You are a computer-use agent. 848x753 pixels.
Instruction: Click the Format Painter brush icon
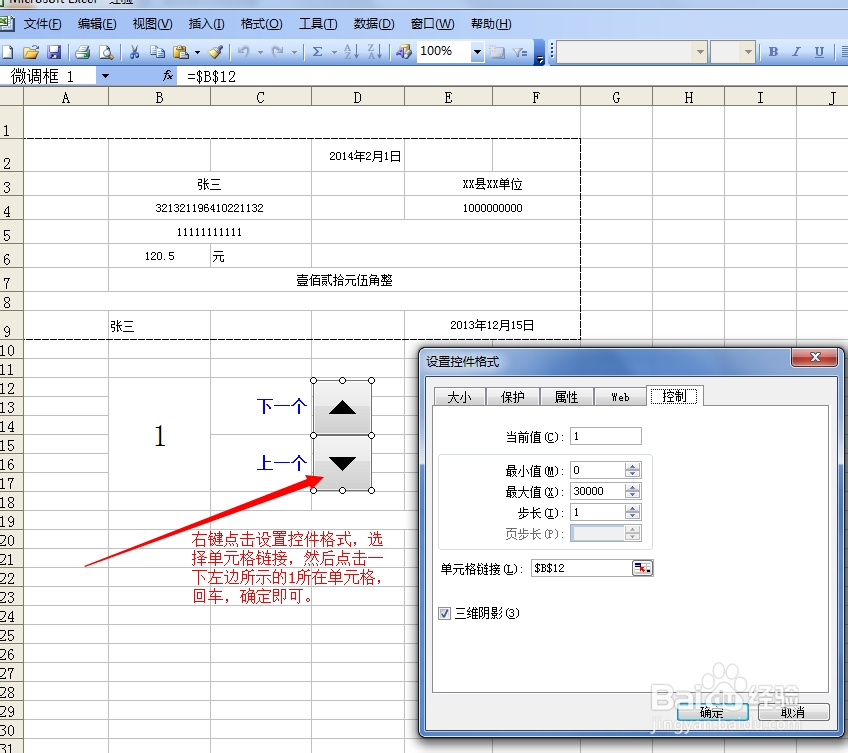coord(215,53)
